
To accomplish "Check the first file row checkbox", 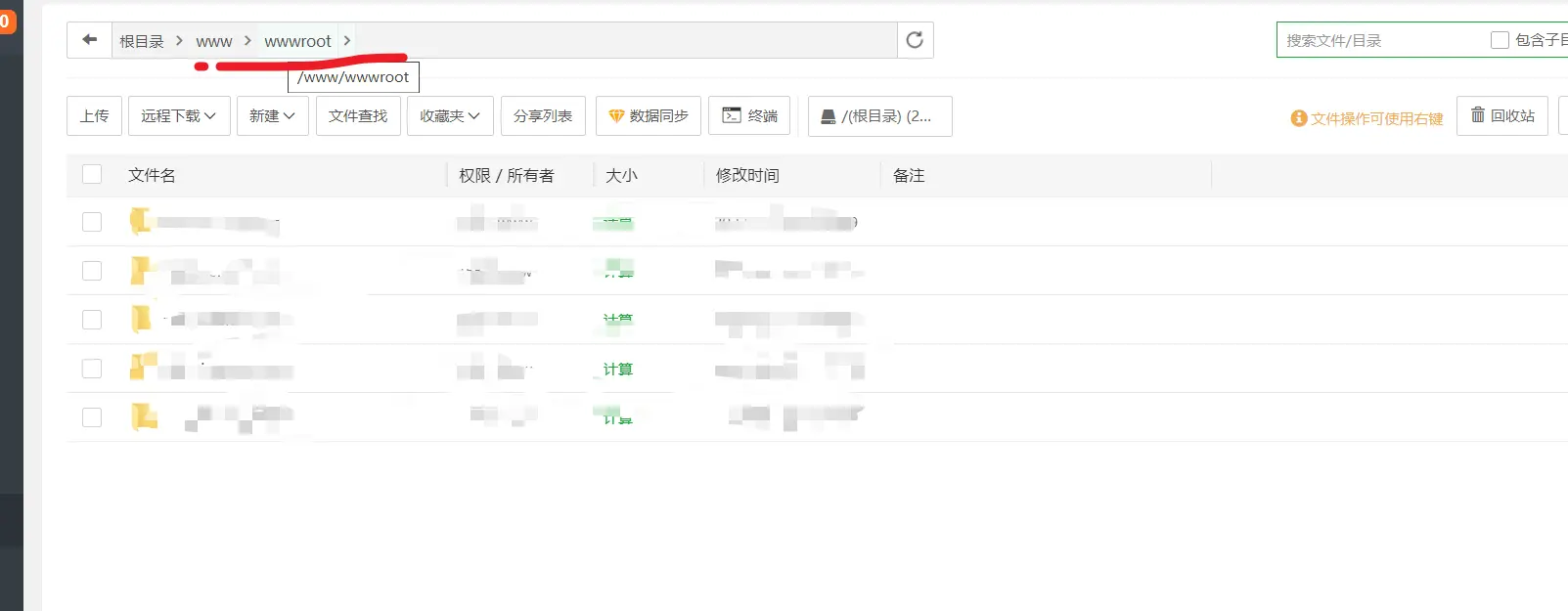I will [92, 222].
